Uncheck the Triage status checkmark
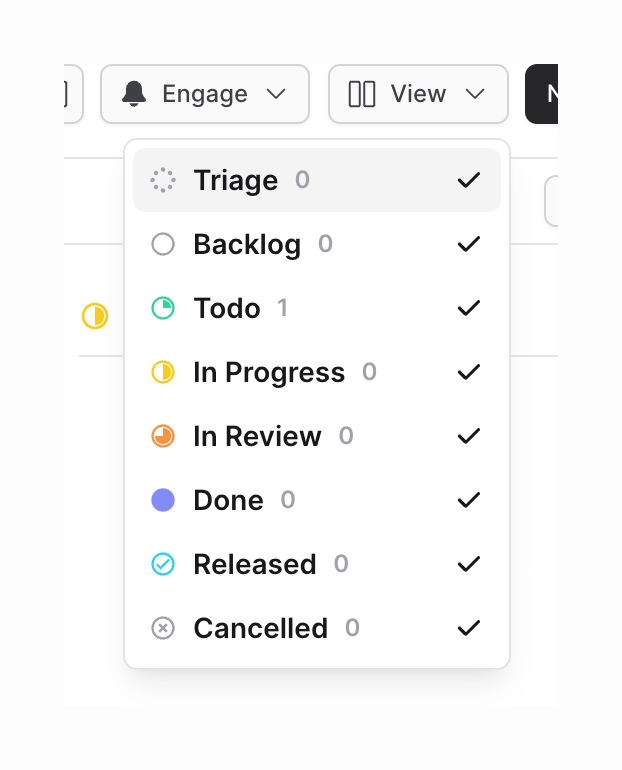Screen dimensions: 622x770 (468, 180)
